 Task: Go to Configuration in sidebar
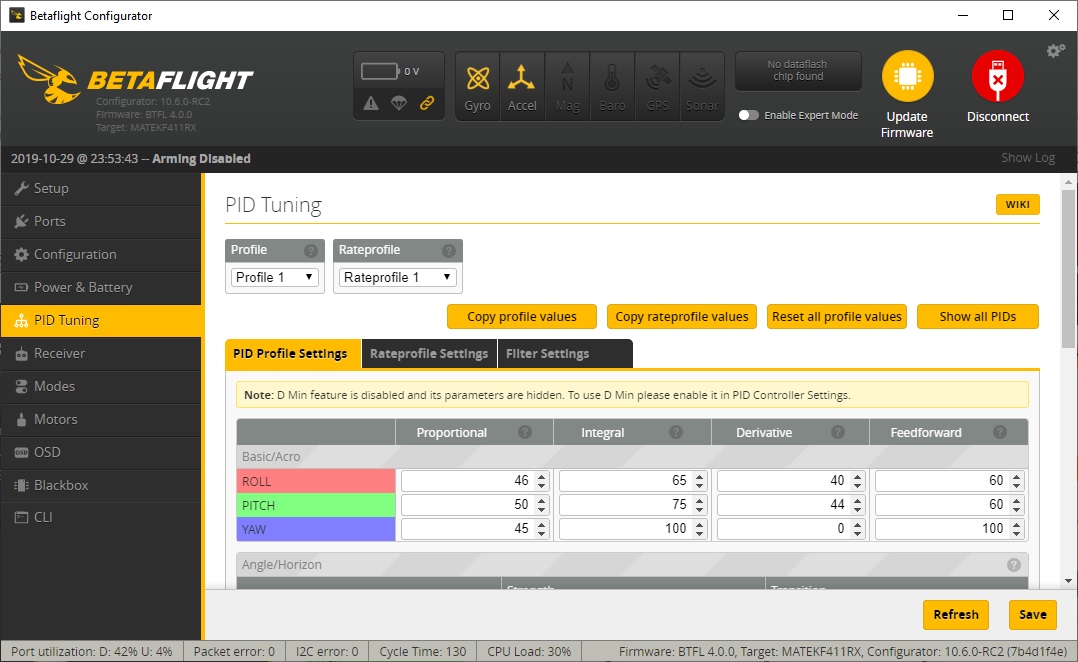101,254
